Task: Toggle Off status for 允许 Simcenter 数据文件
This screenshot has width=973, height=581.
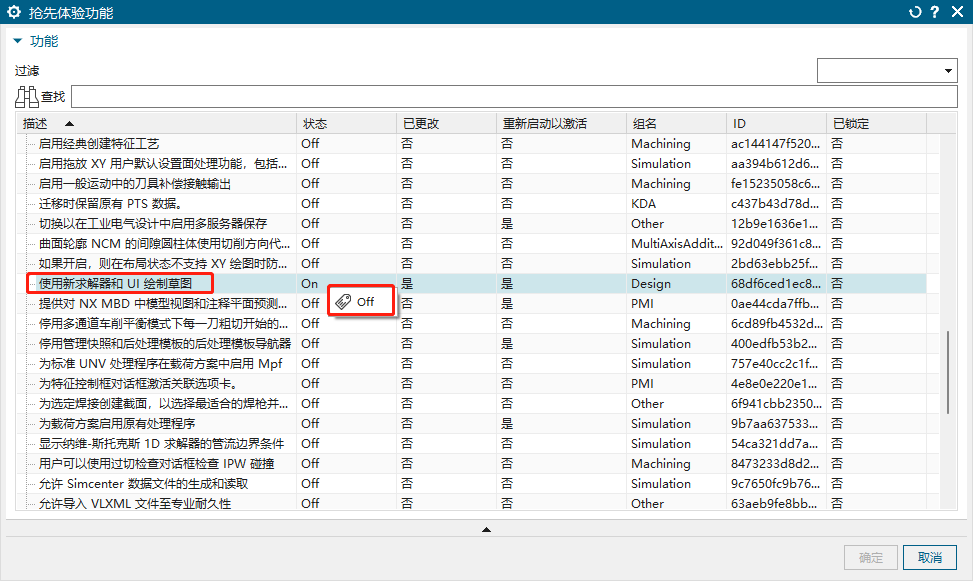Action: point(310,484)
